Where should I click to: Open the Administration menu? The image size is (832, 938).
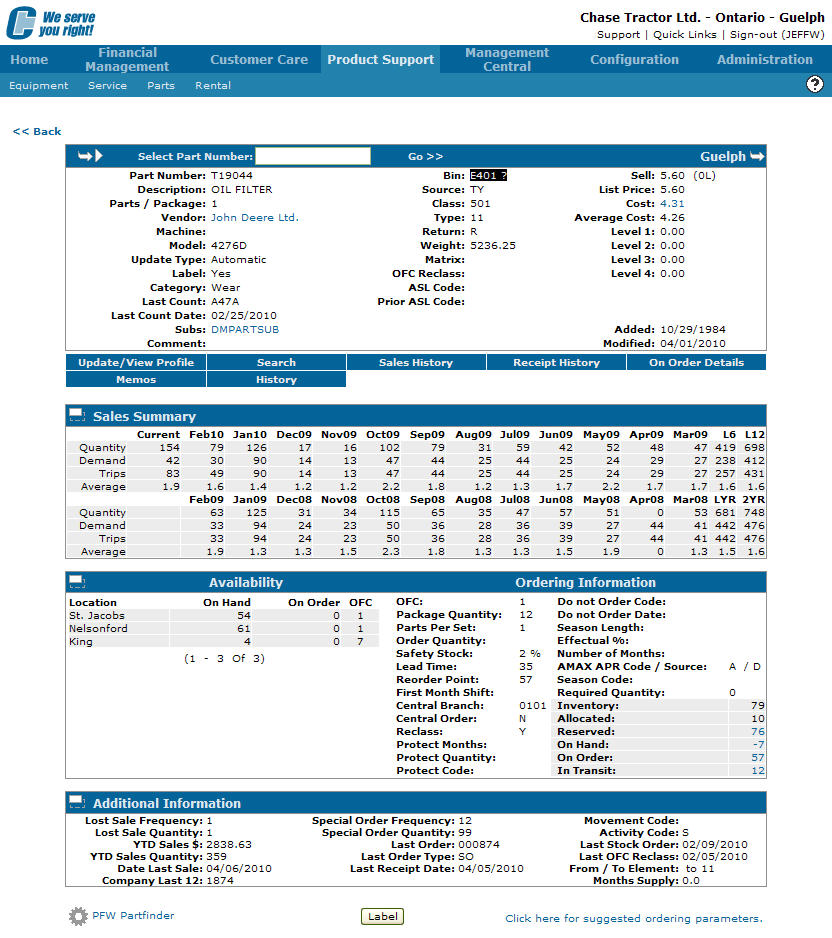tap(764, 59)
